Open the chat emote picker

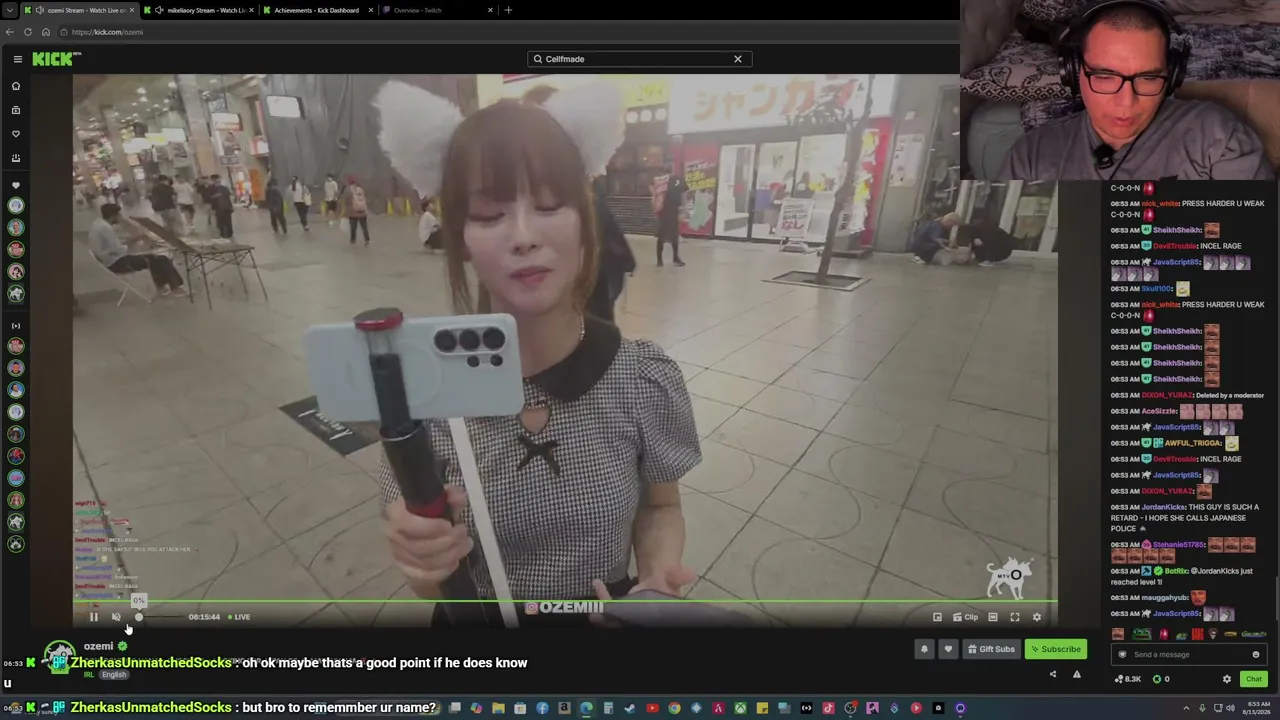1256,655
